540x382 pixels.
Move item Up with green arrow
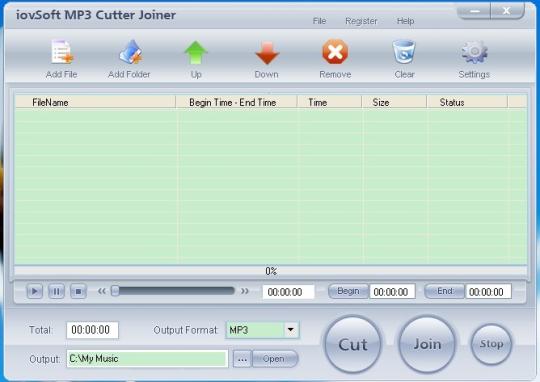(x=196, y=52)
